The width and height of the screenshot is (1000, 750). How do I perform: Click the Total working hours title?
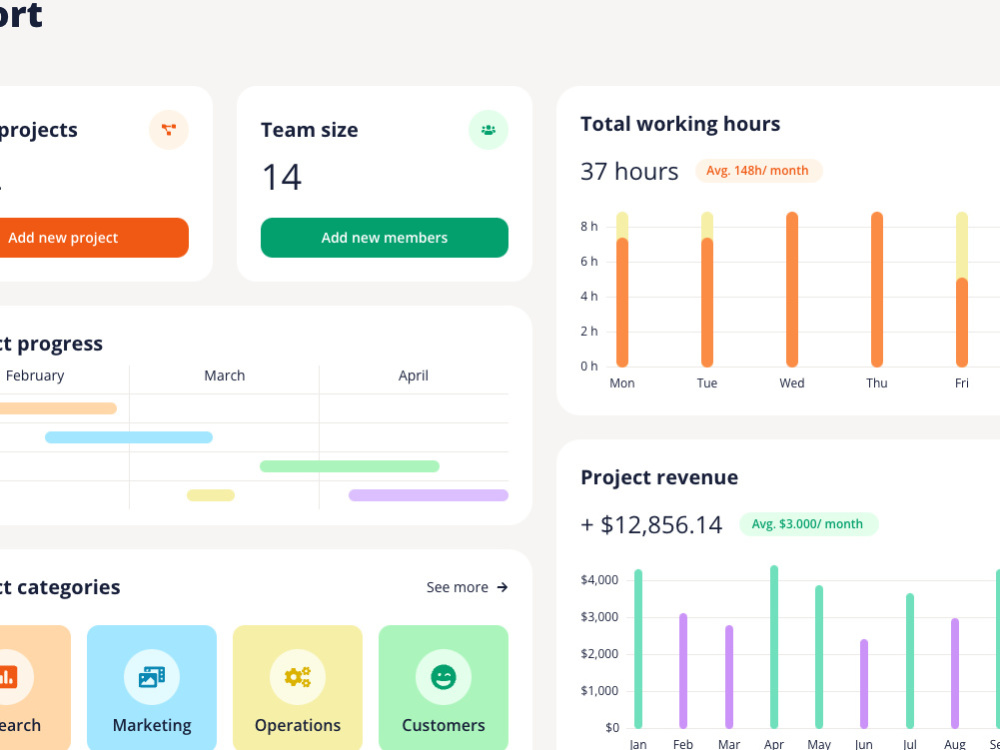pos(680,124)
